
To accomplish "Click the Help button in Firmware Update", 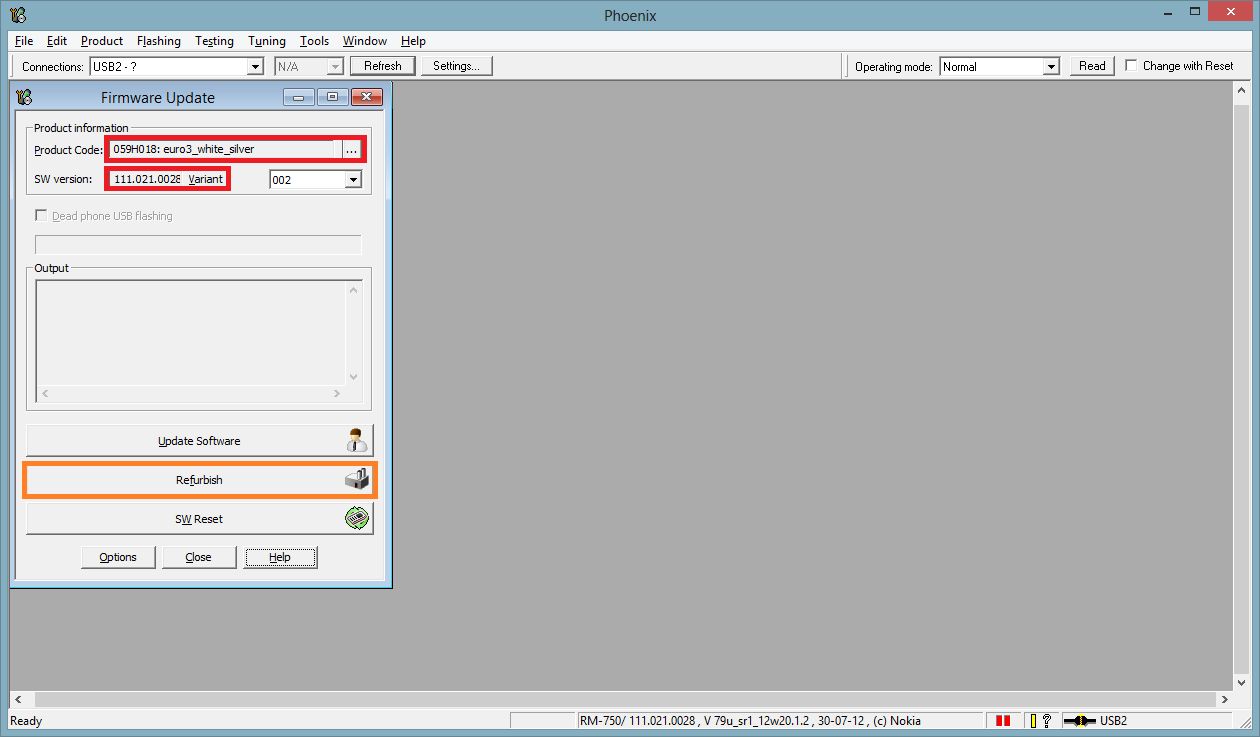I will pos(280,557).
